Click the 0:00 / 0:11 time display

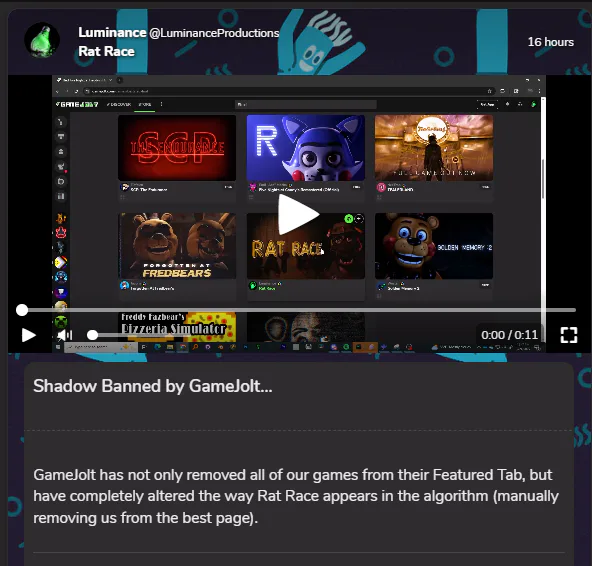(509, 335)
